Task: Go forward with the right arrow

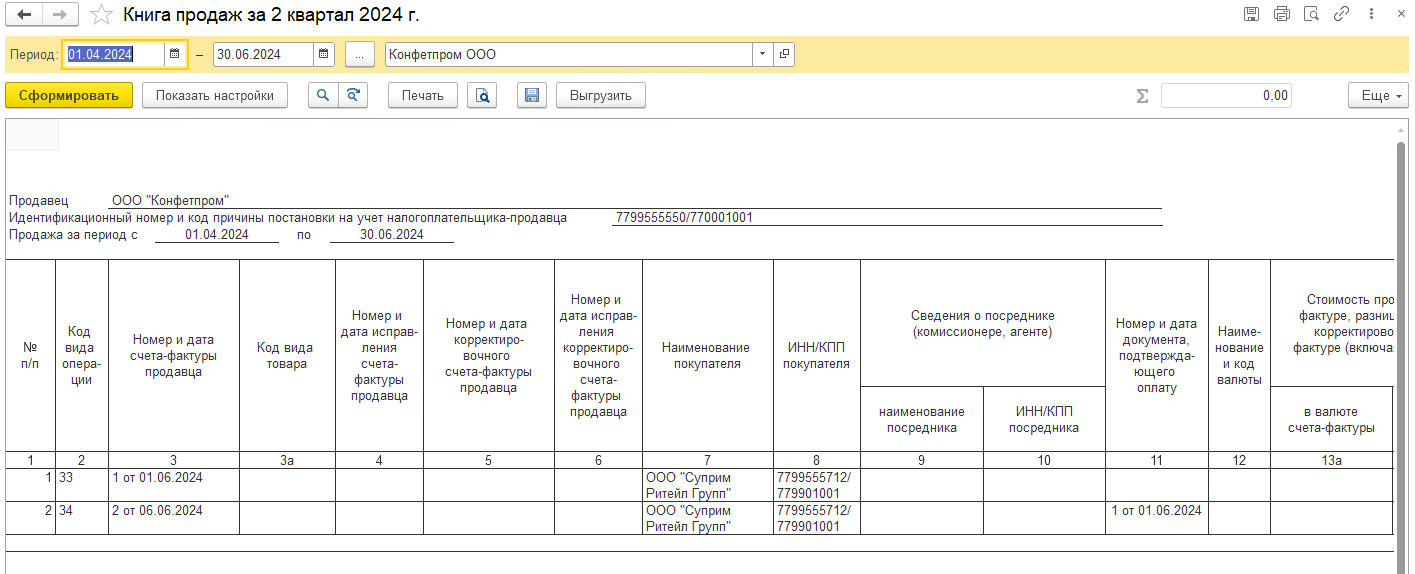Action: (x=59, y=14)
